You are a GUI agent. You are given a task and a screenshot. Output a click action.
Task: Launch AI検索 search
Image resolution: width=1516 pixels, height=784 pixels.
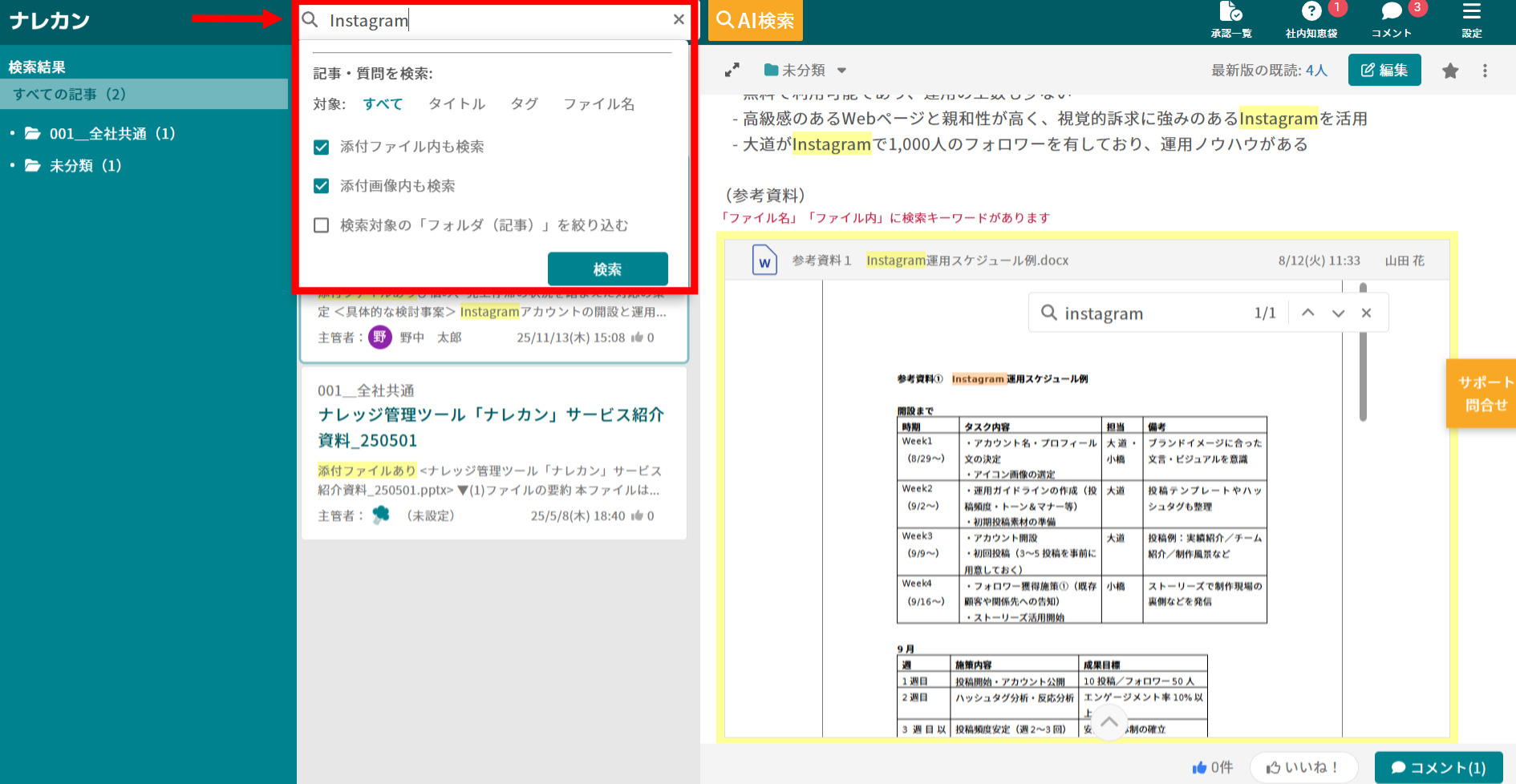point(755,20)
